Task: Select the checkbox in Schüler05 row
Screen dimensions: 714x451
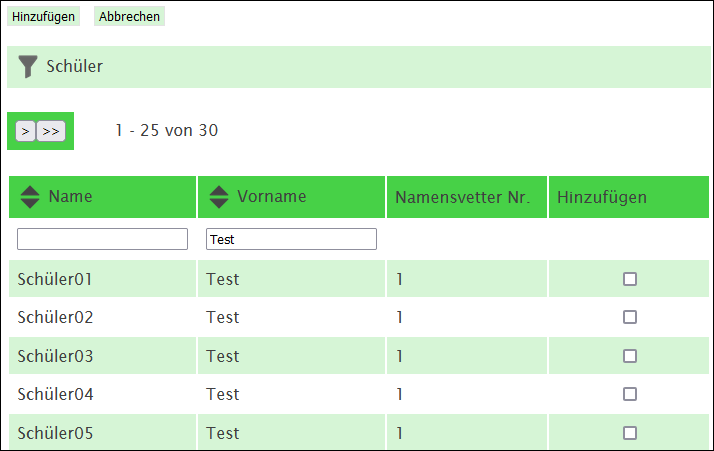Action: pyautogui.click(x=630, y=433)
